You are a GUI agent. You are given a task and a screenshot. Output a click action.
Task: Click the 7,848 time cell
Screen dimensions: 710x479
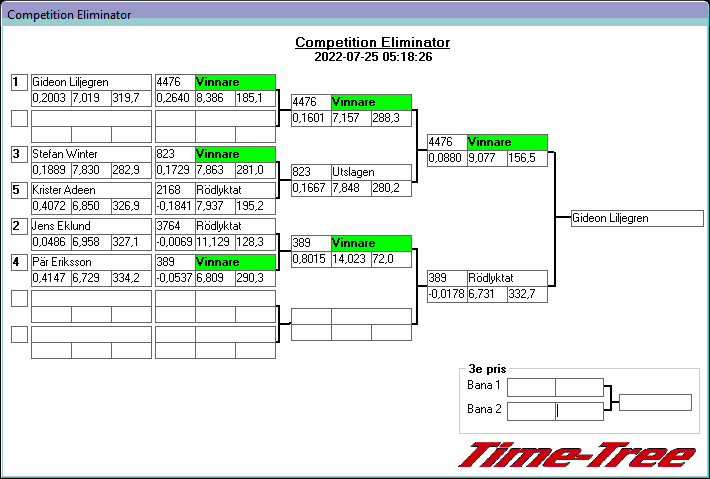pyautogui.click(x=351, y=188)
